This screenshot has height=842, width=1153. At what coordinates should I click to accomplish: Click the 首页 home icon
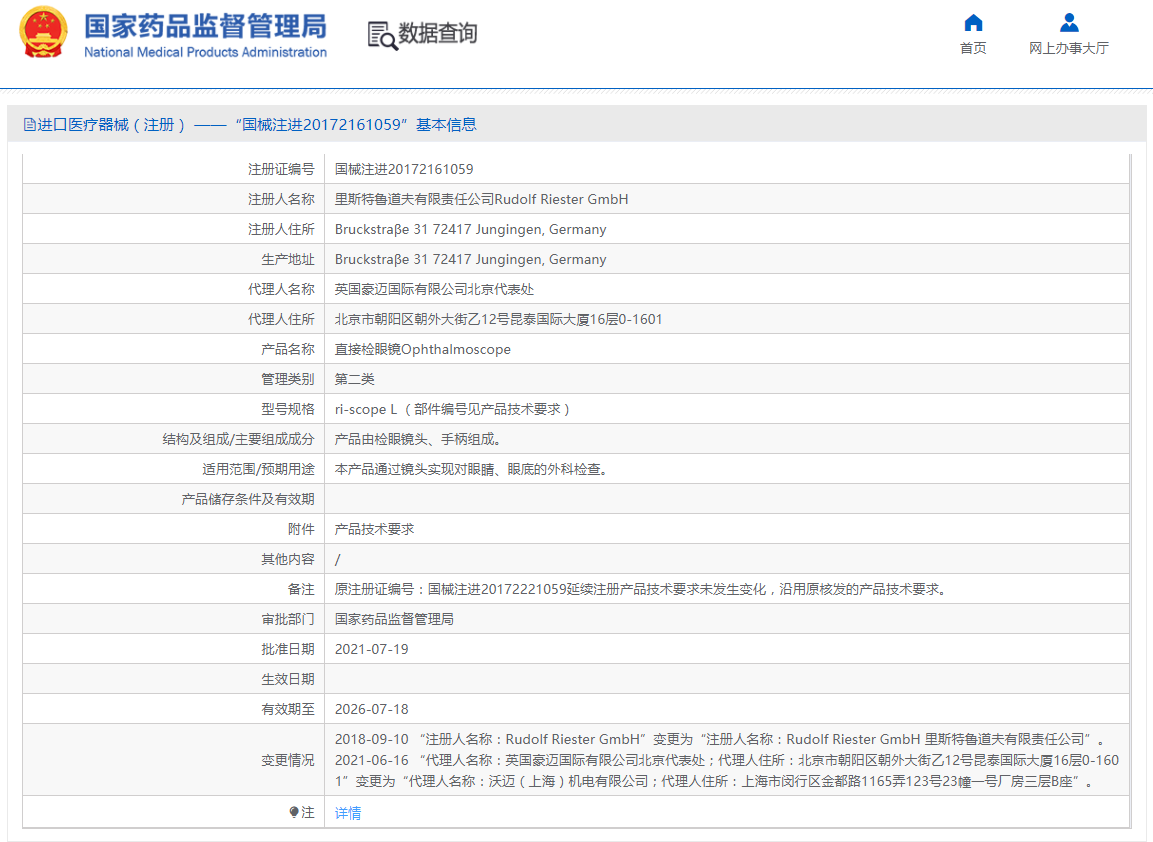pyautogui.click(x=973, y=23)
